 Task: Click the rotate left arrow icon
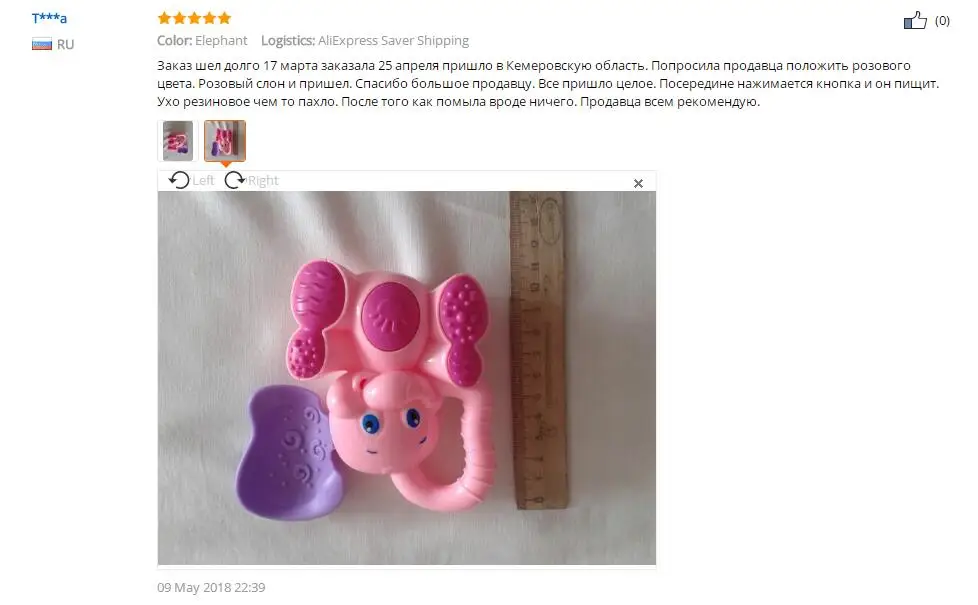tap(179, 180)
